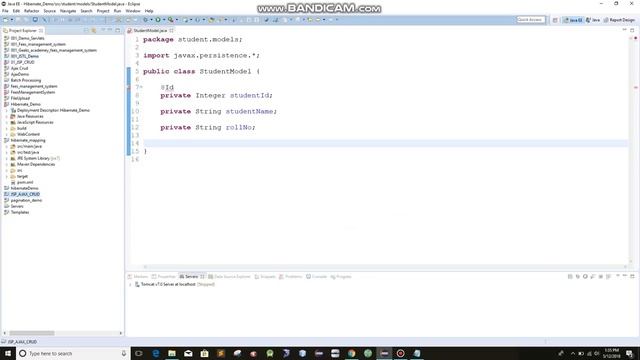The width and height of the screenshot is (640, 360).
Task: Click the Link with Editor icon in Project Explorer
Action: (x=93, y=31)
